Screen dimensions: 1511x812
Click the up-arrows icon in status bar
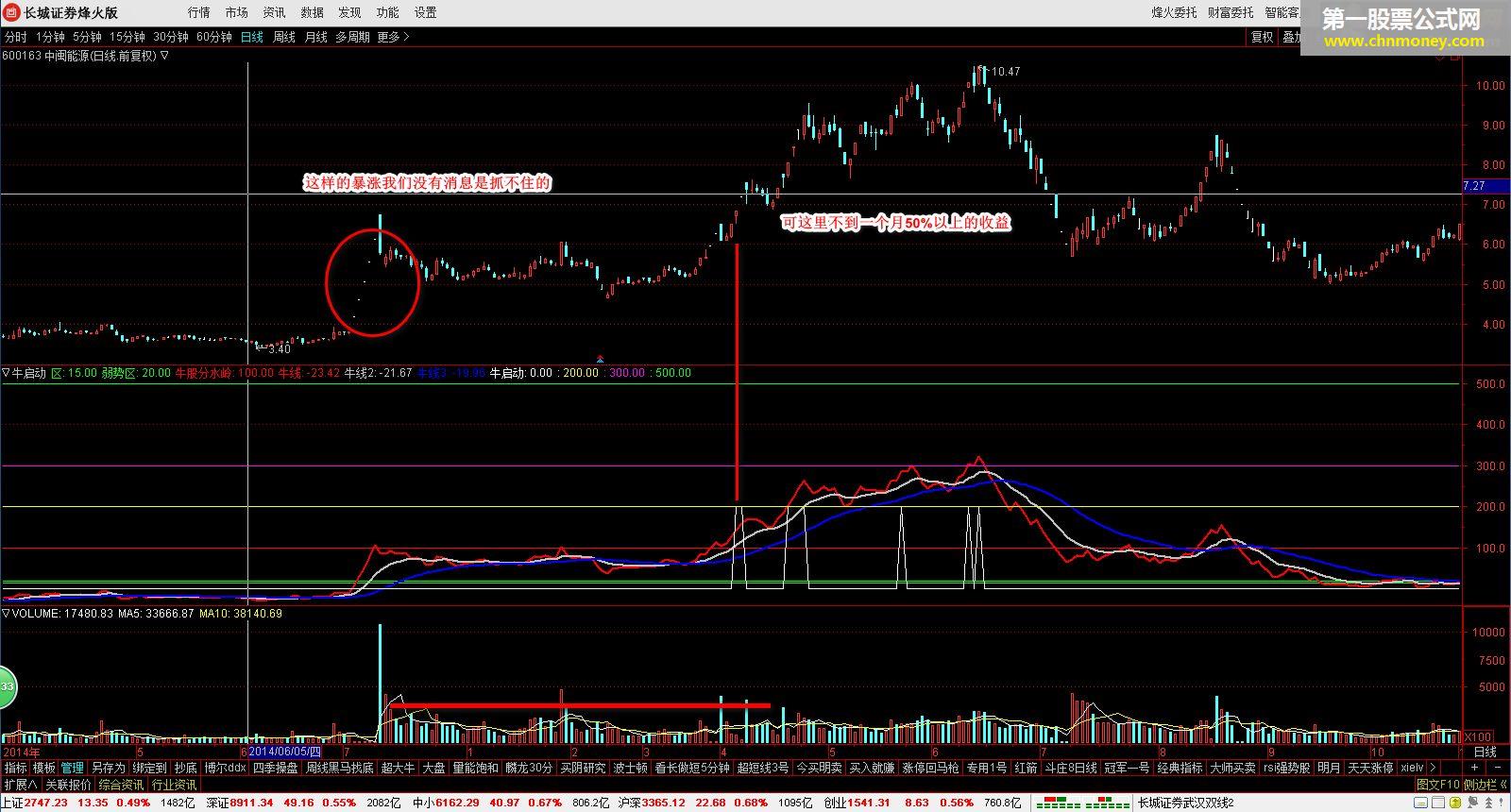[x=1488, y=803]
